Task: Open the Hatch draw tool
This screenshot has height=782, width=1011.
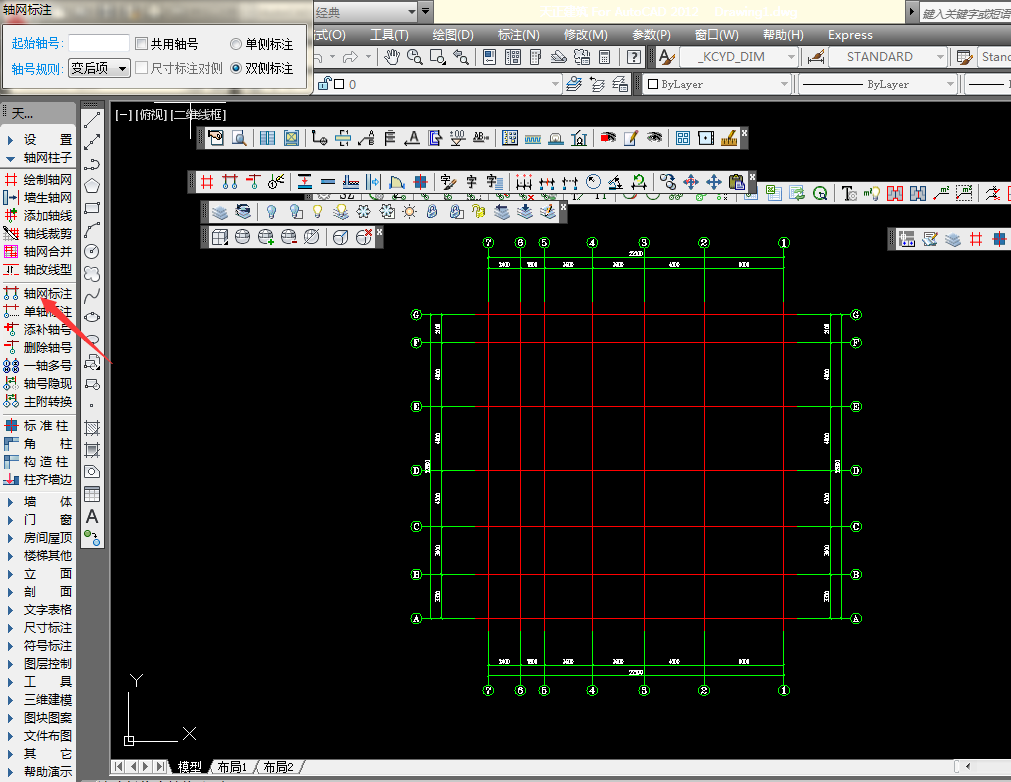Action: 92,428
